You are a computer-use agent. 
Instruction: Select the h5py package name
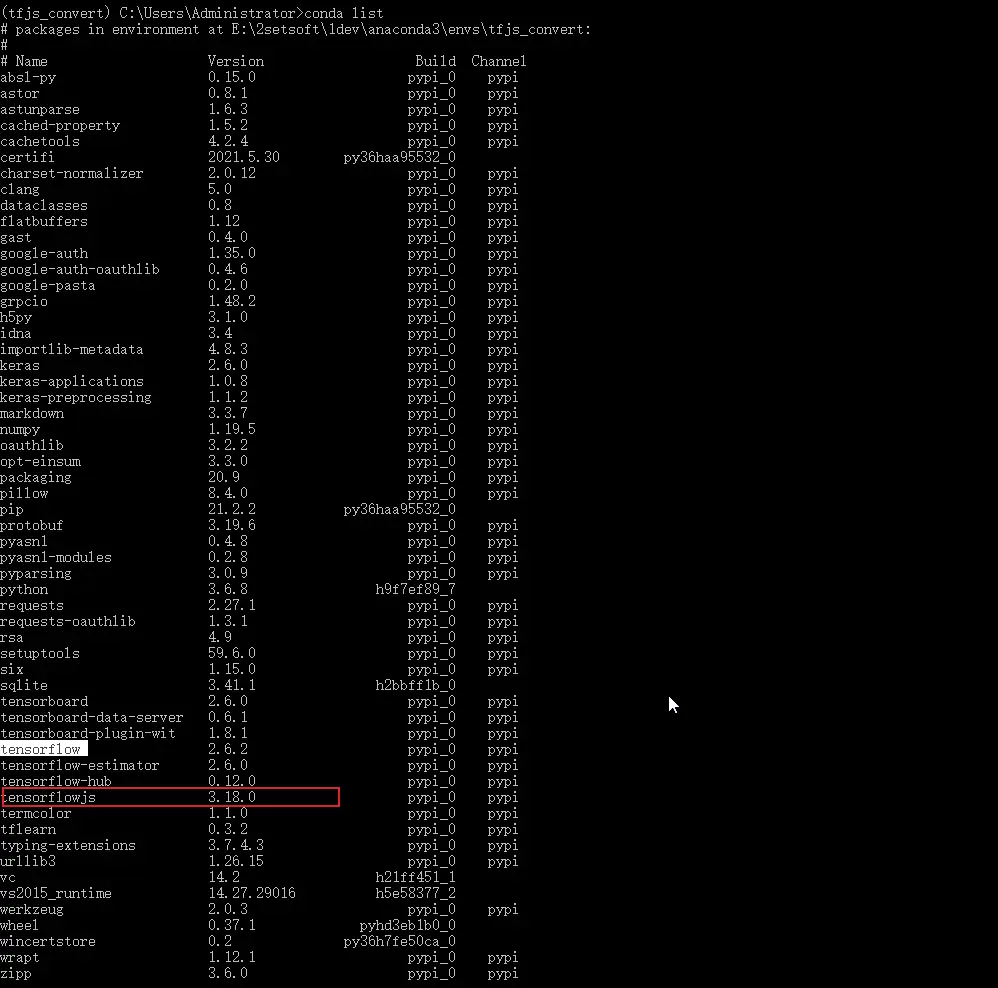click(x=16, y=317)
